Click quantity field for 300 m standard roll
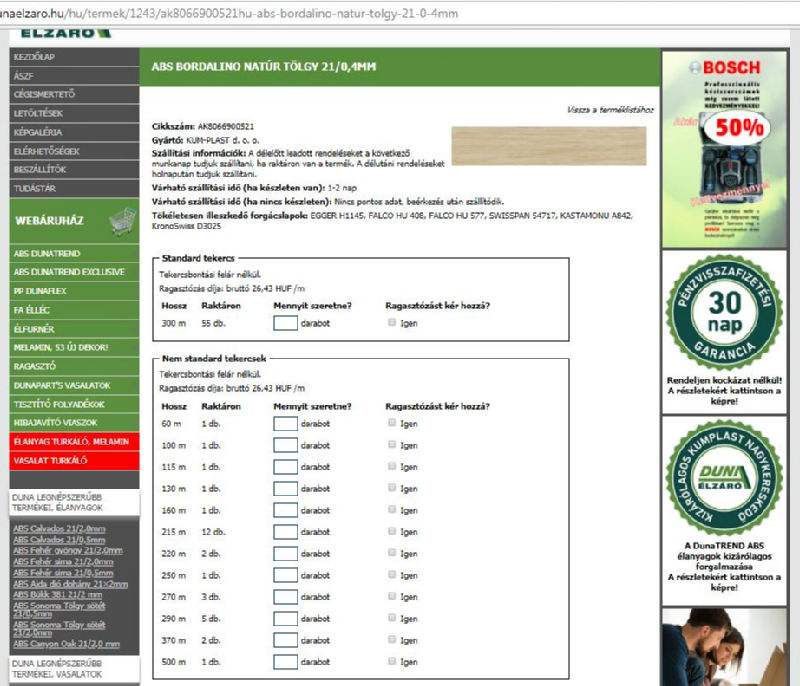This screenshot has height=686, width=800. (x=285, y=323)
